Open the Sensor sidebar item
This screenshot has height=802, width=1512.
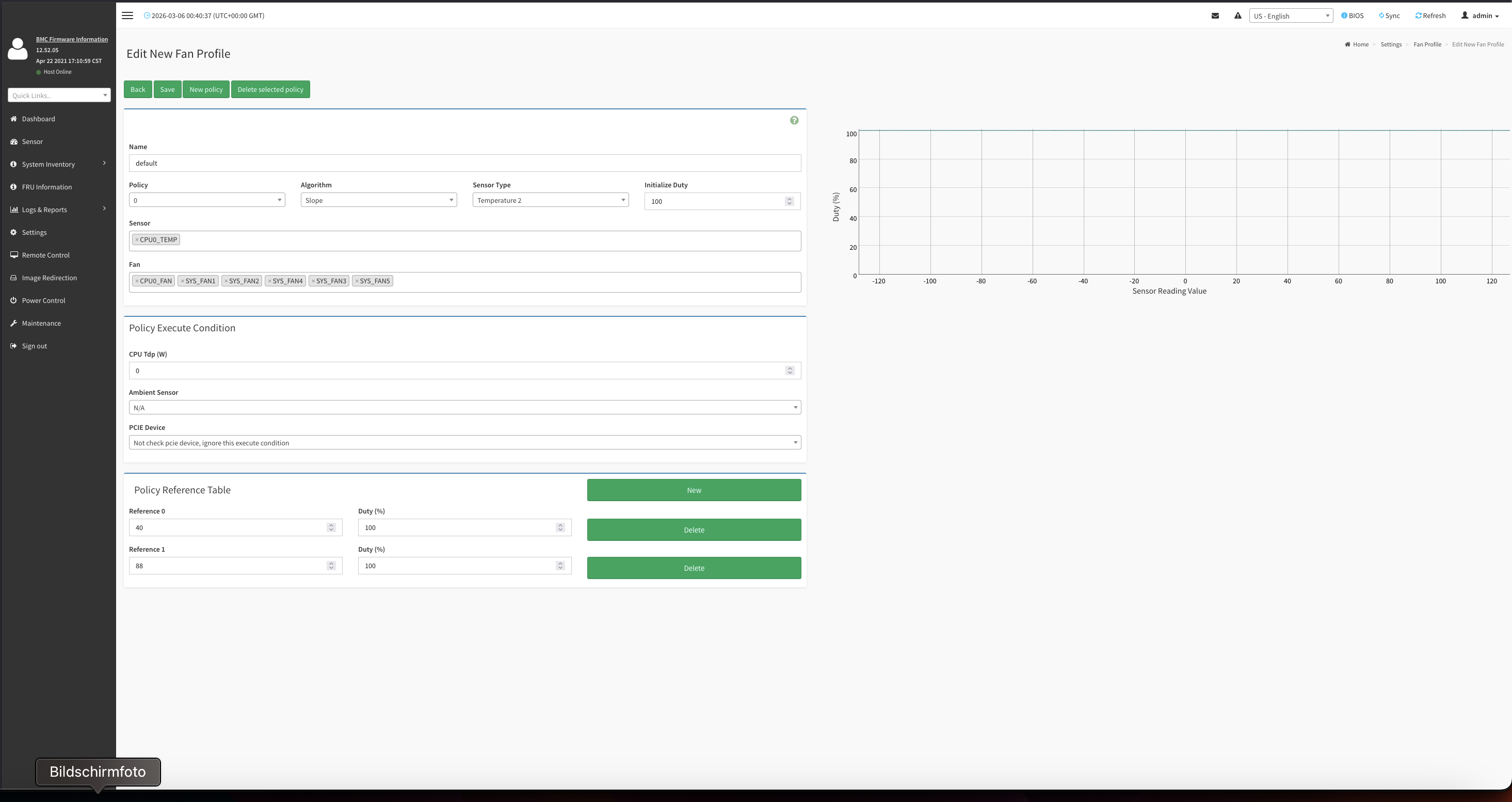(33, 141)
